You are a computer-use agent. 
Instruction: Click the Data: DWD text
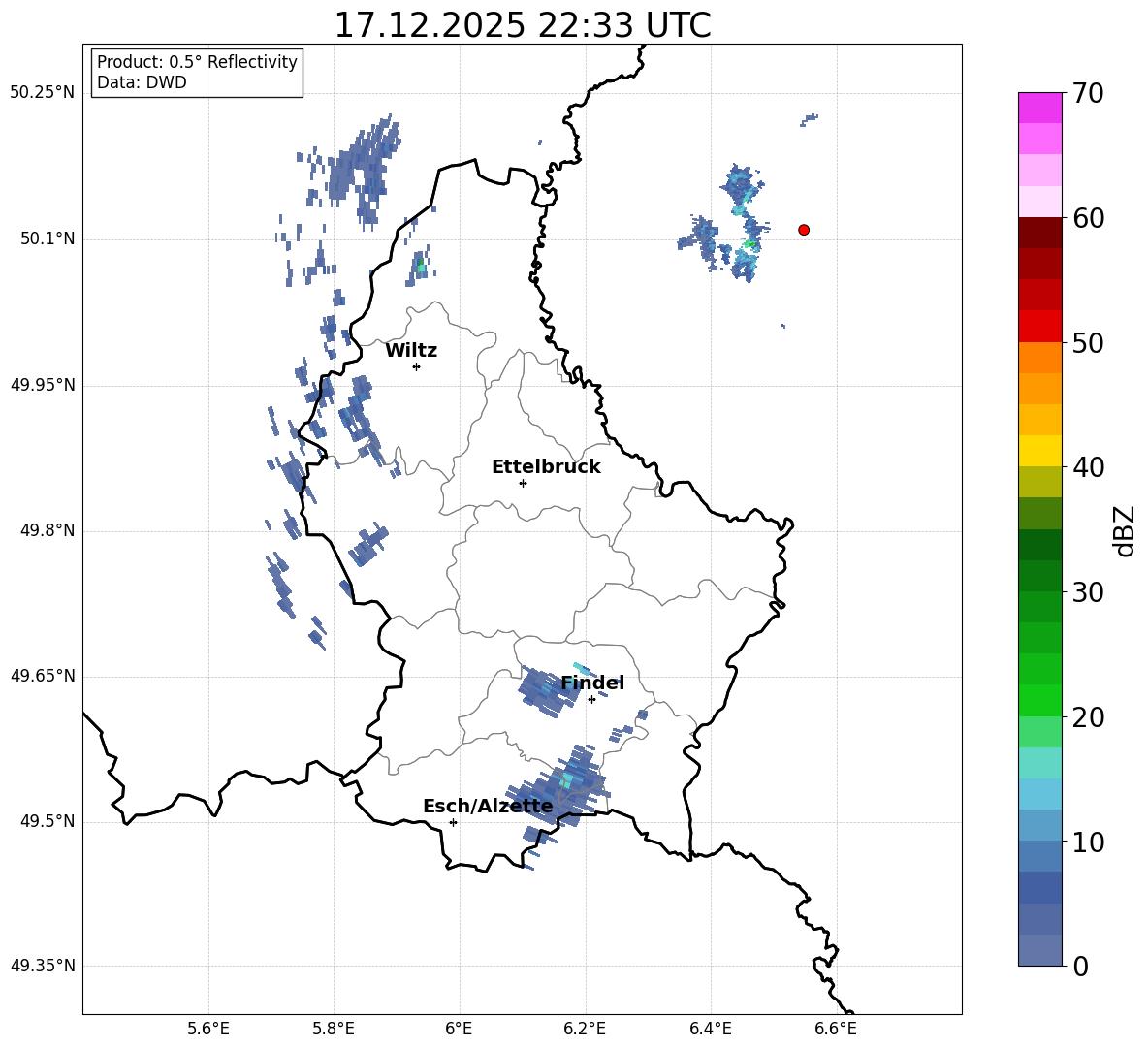point(142,82)
